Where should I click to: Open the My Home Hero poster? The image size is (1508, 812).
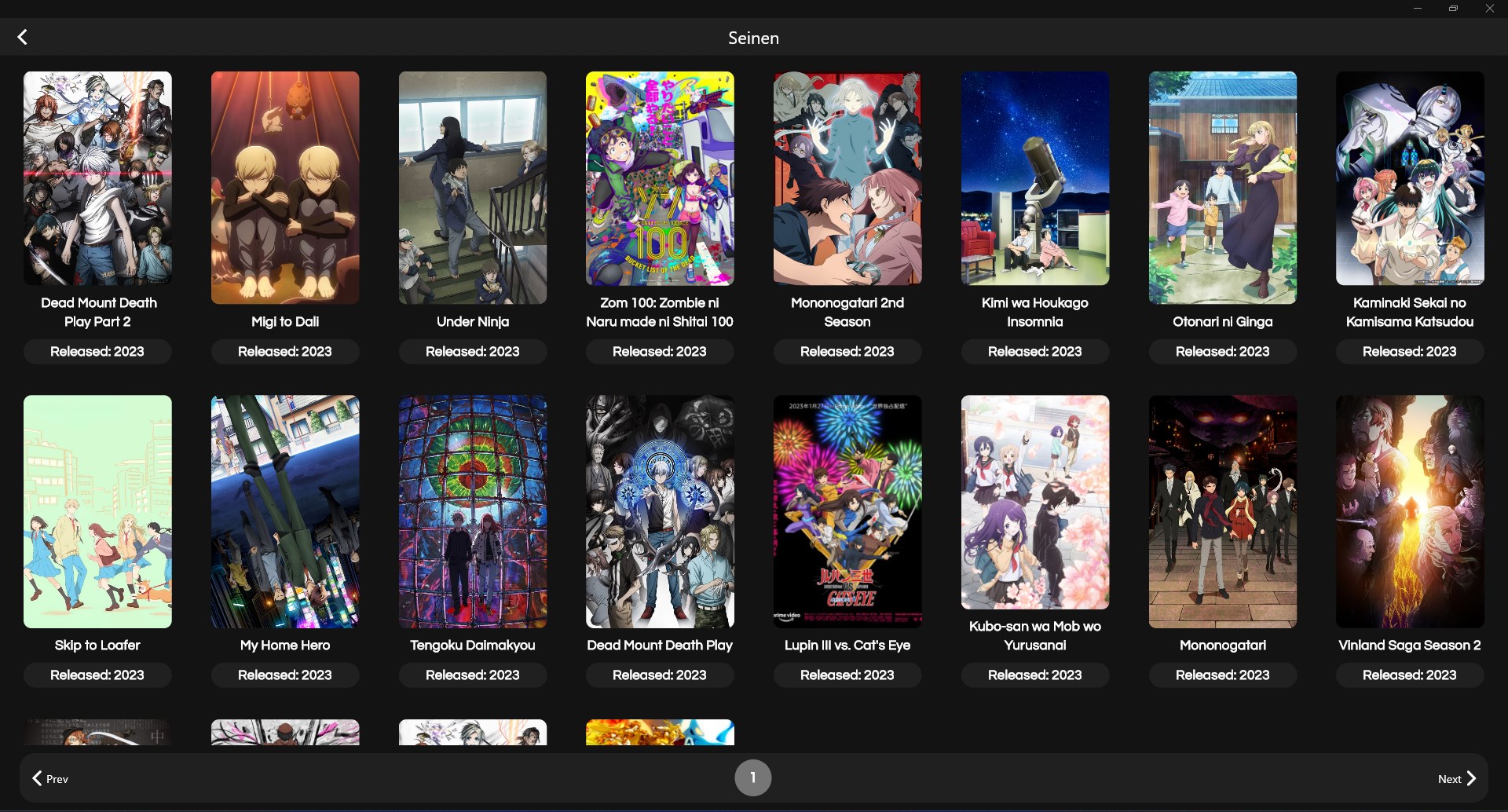[285, 511]
